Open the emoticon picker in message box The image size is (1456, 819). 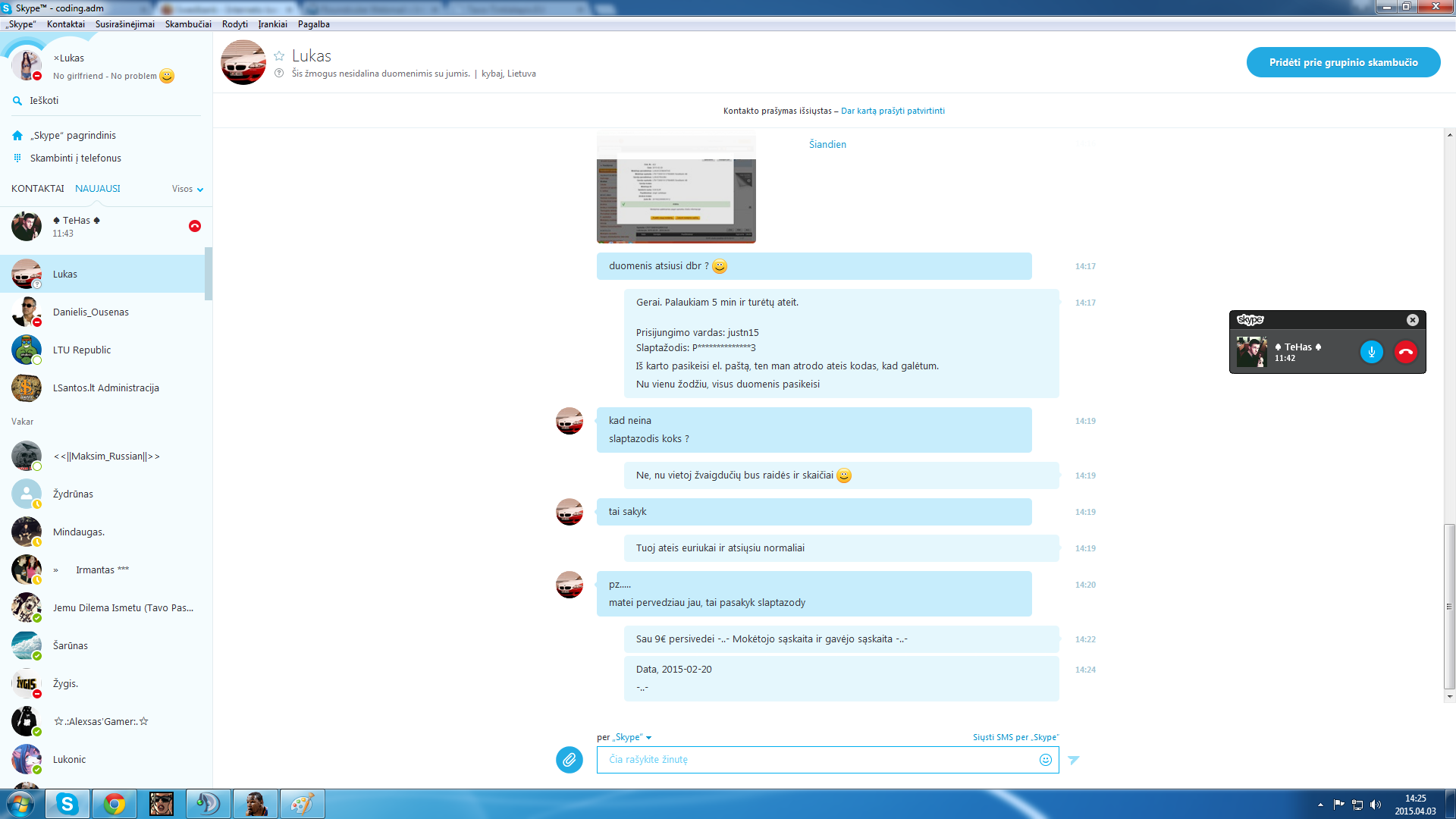(x=1046, y=759)
